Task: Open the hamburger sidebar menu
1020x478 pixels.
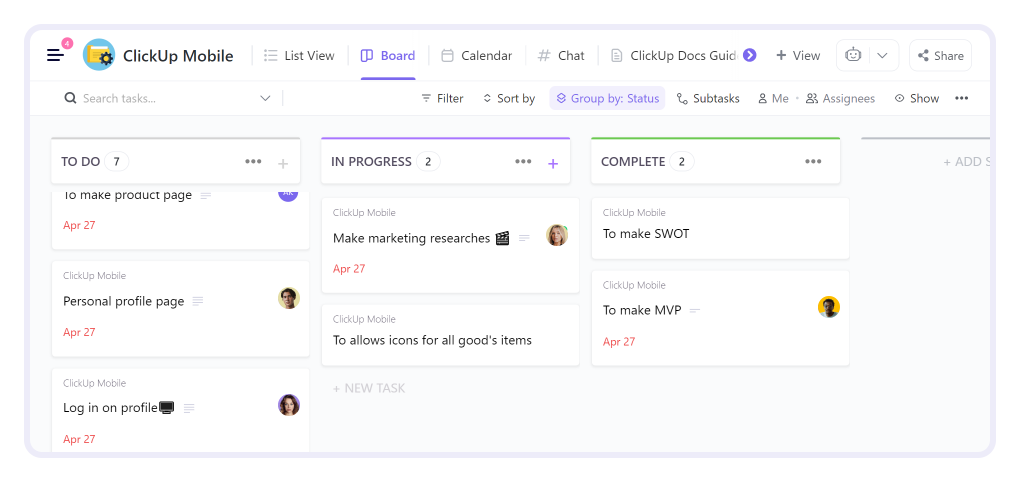Action: (55, 55)
